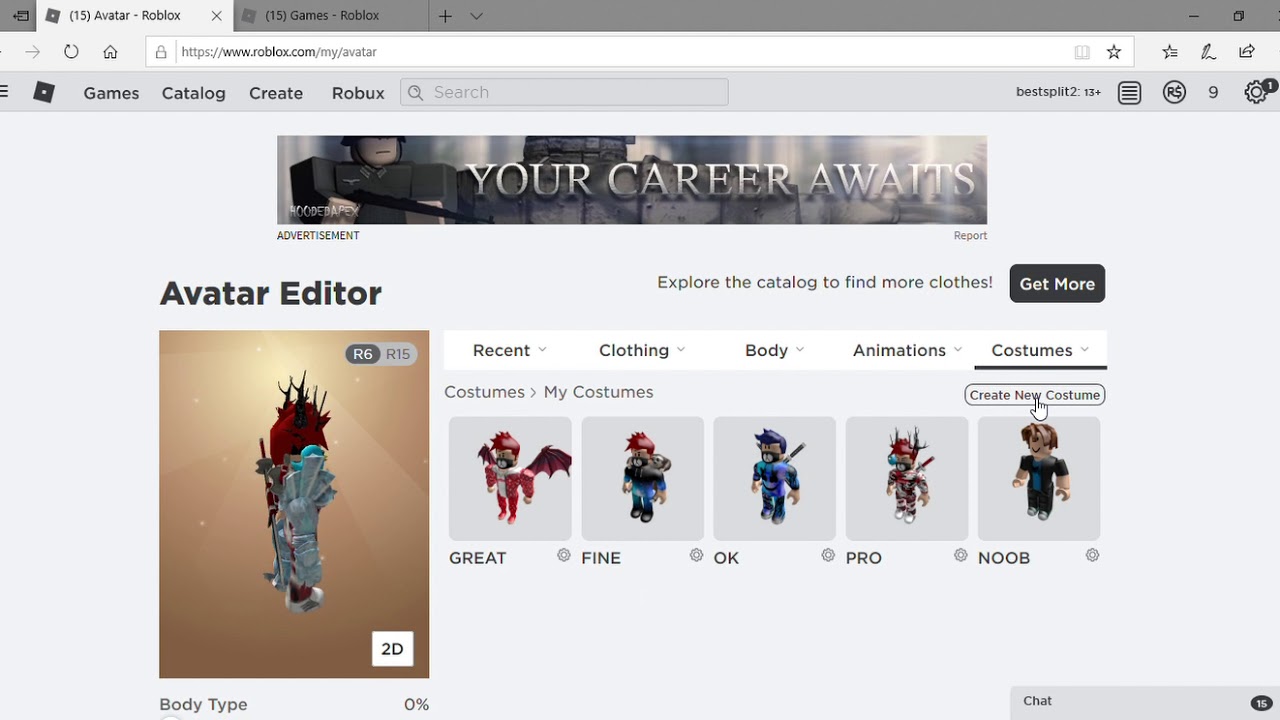Expand the Costumes dropdown tab
This screenshot has width=1280, height=720.
click(1040, 350)
